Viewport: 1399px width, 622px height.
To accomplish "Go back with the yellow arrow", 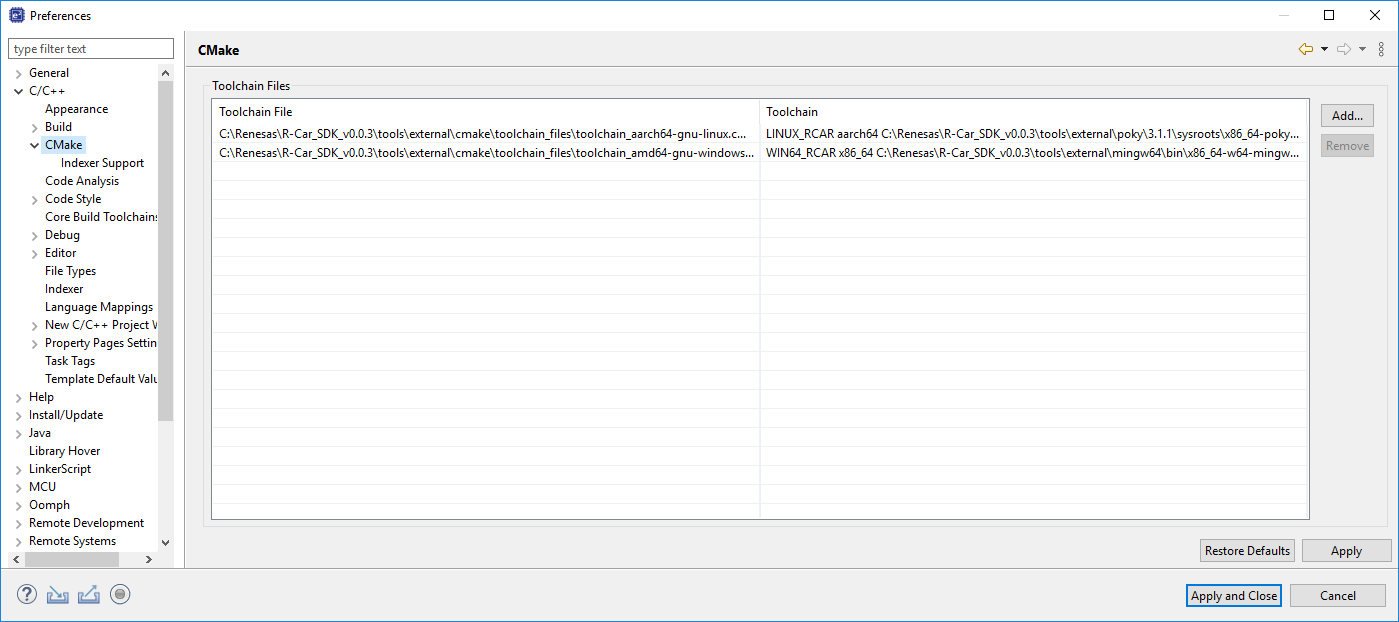I will 1305,49.
